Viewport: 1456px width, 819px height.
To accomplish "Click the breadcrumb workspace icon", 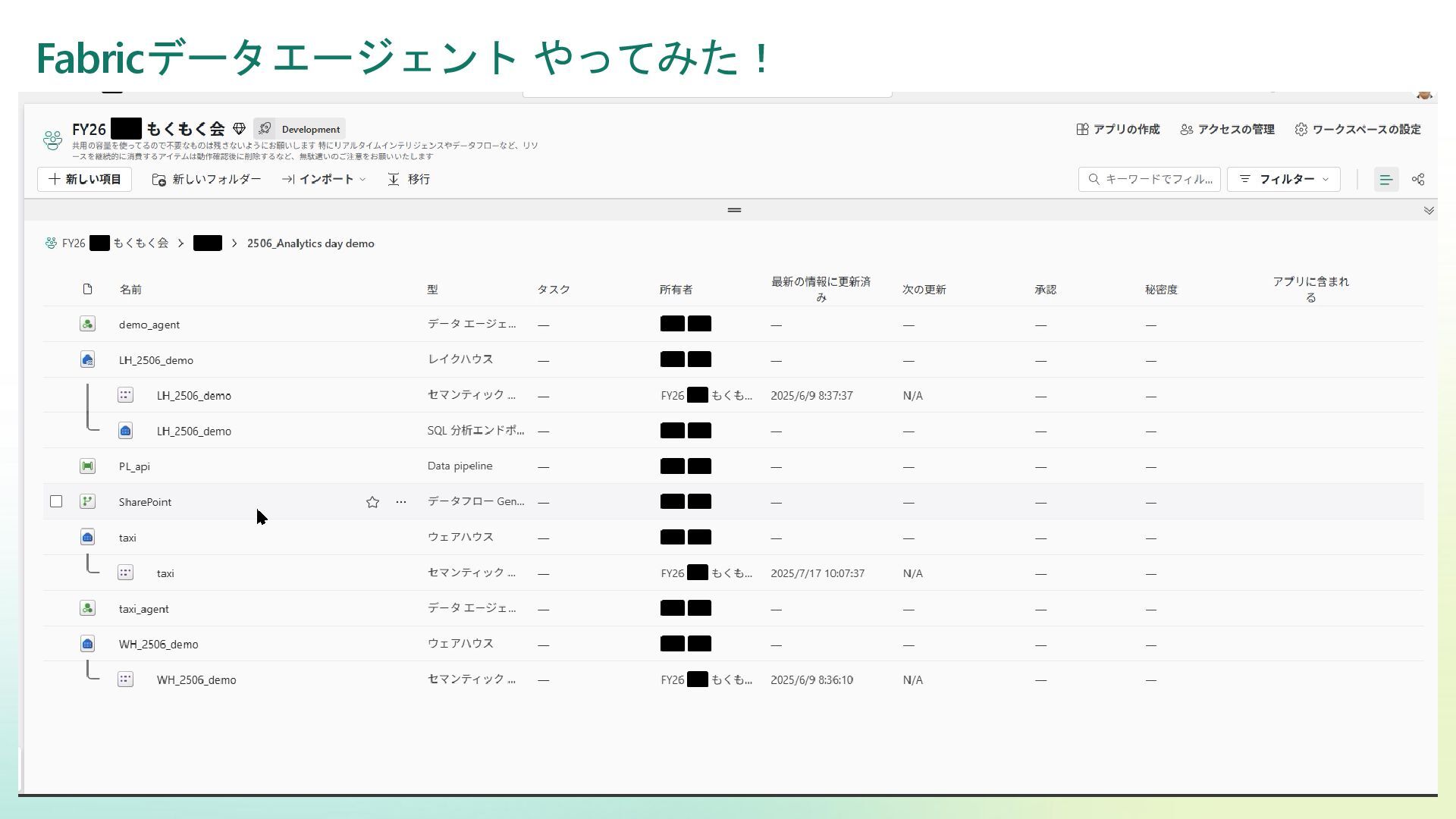I will pos(51,243).
